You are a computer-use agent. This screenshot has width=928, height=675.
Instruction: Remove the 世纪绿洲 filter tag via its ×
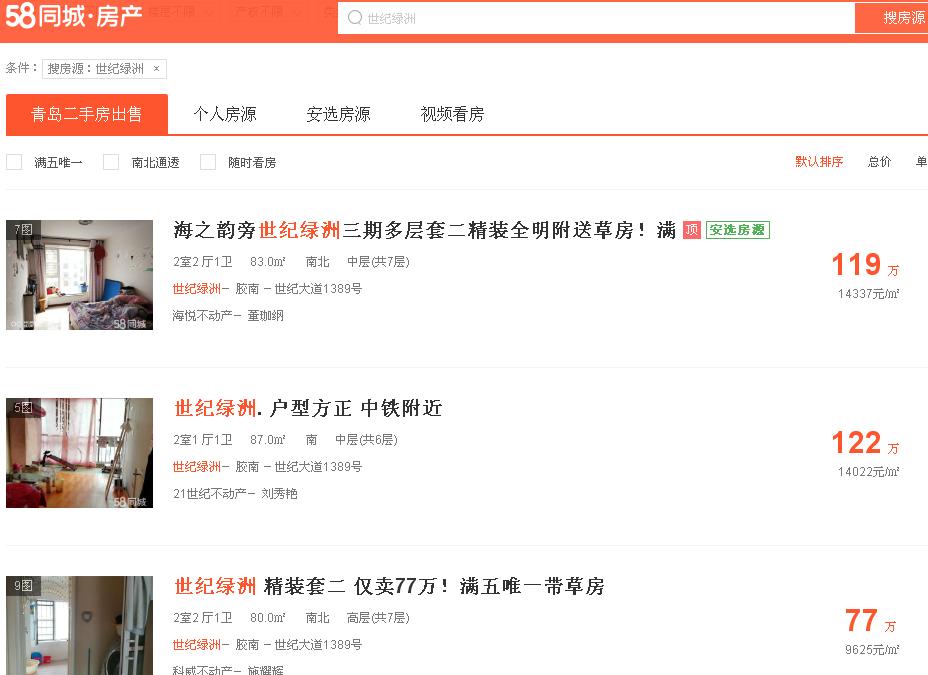pyautogui.click(x=157, y=68)
